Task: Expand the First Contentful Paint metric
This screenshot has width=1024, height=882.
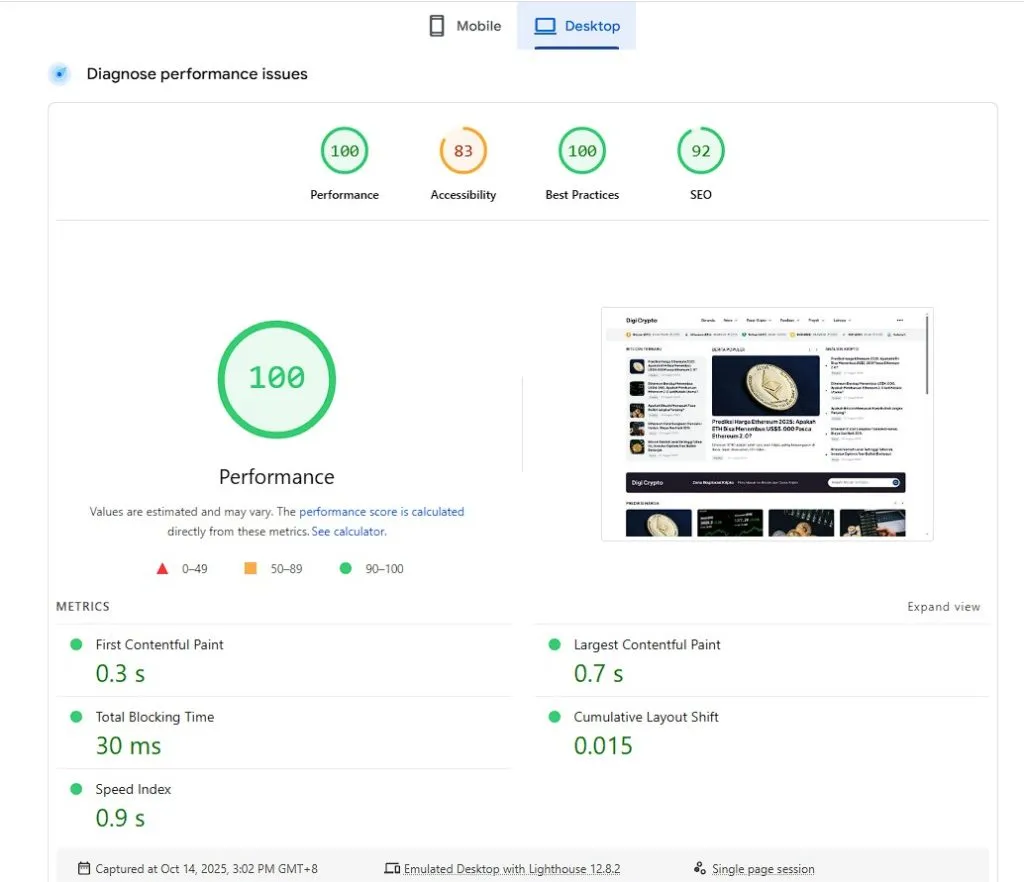Action: pyautogui.click(x=159, y=645)
